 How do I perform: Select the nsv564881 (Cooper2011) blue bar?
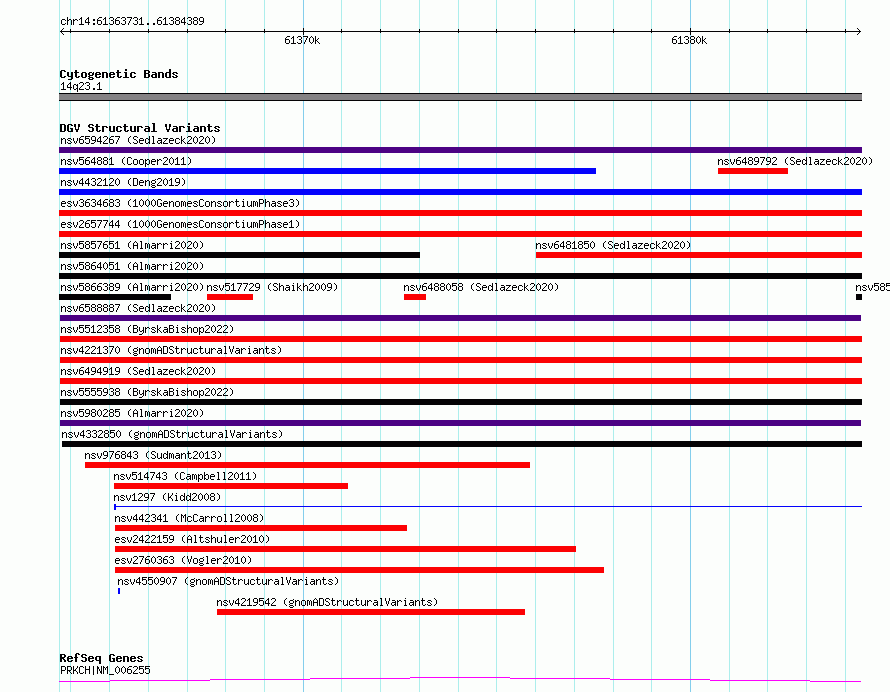pyautogui.click(x=328, y=171)
